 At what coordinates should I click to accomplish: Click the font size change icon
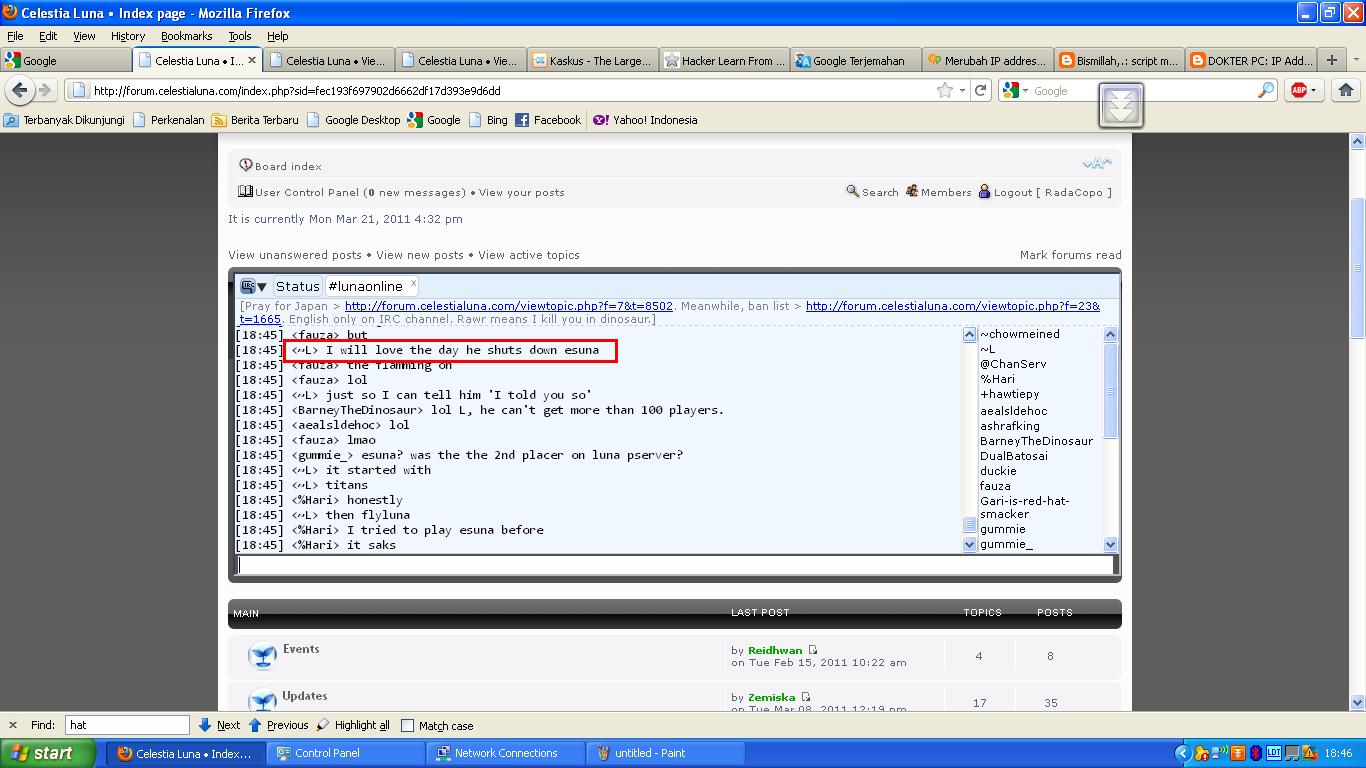point(1096,164)
